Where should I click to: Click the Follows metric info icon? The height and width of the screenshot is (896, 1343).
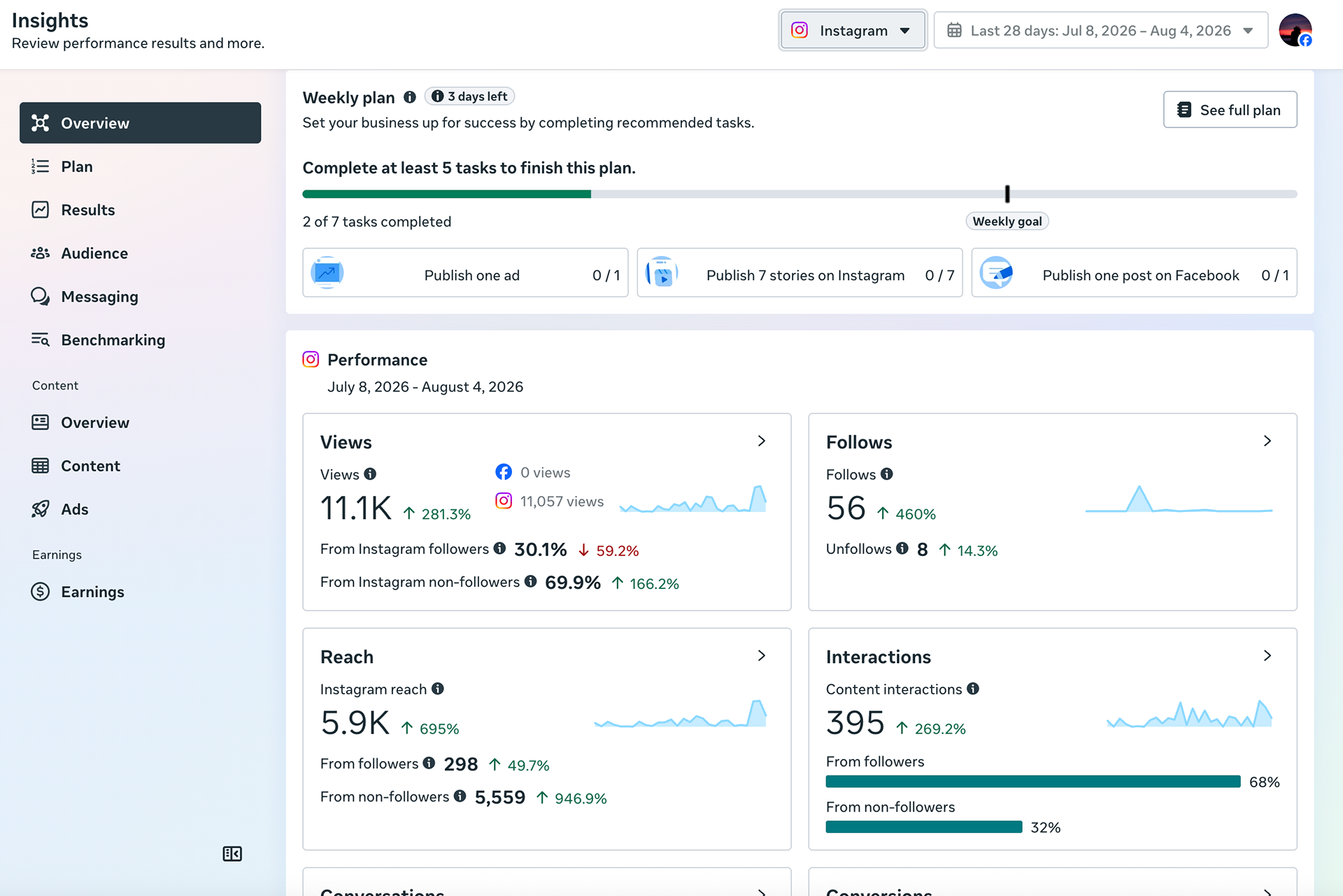(x=886, y=474)
